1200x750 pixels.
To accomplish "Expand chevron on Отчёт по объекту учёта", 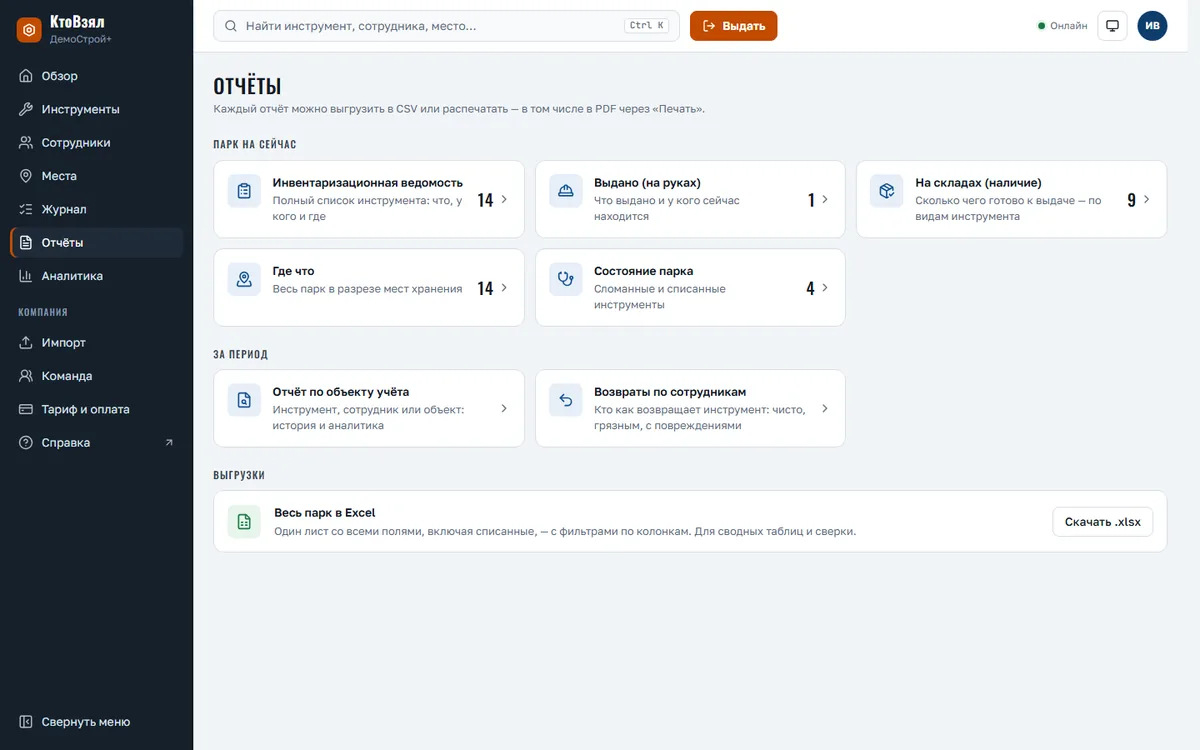I will point(504,408).
